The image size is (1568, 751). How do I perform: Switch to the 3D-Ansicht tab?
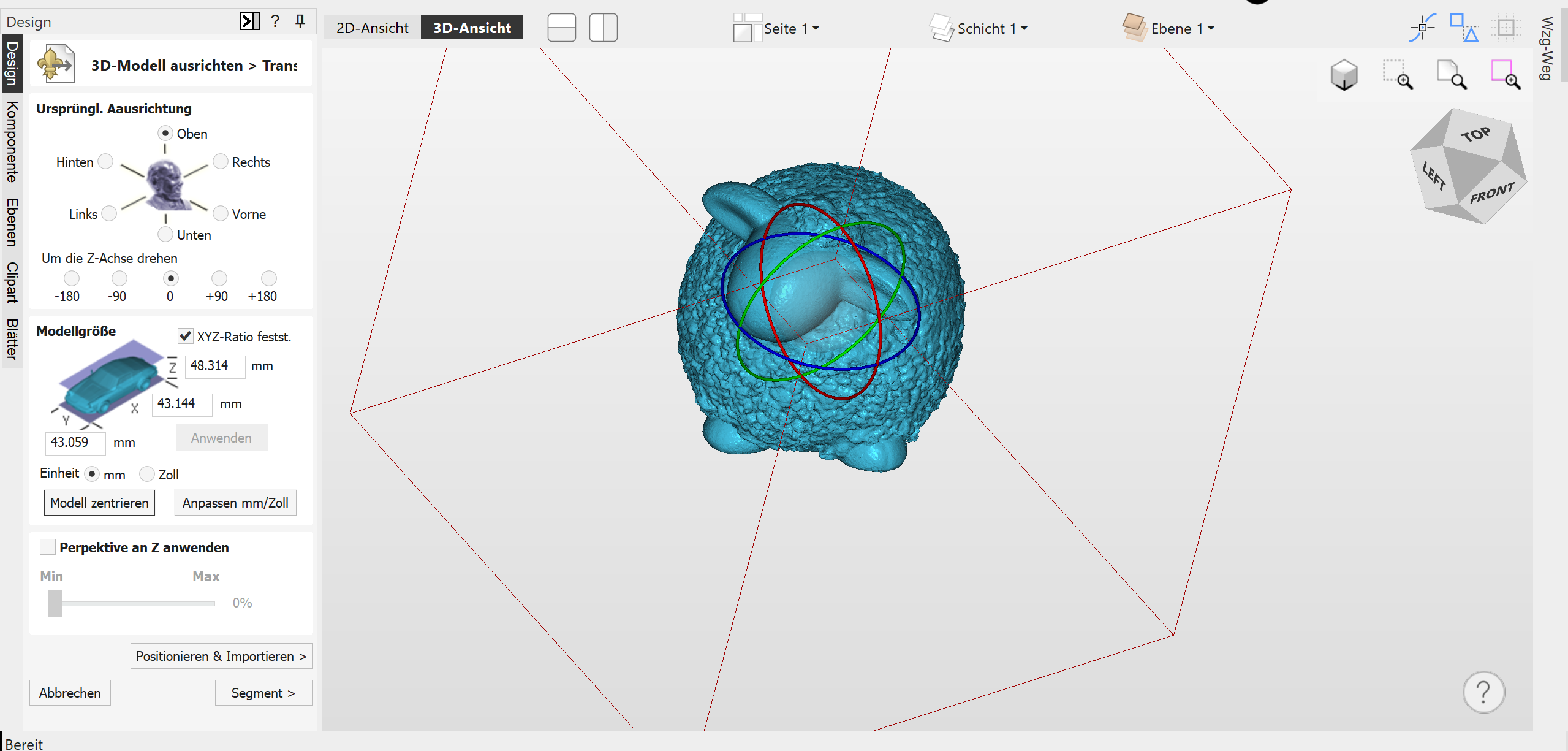[472, 28]
